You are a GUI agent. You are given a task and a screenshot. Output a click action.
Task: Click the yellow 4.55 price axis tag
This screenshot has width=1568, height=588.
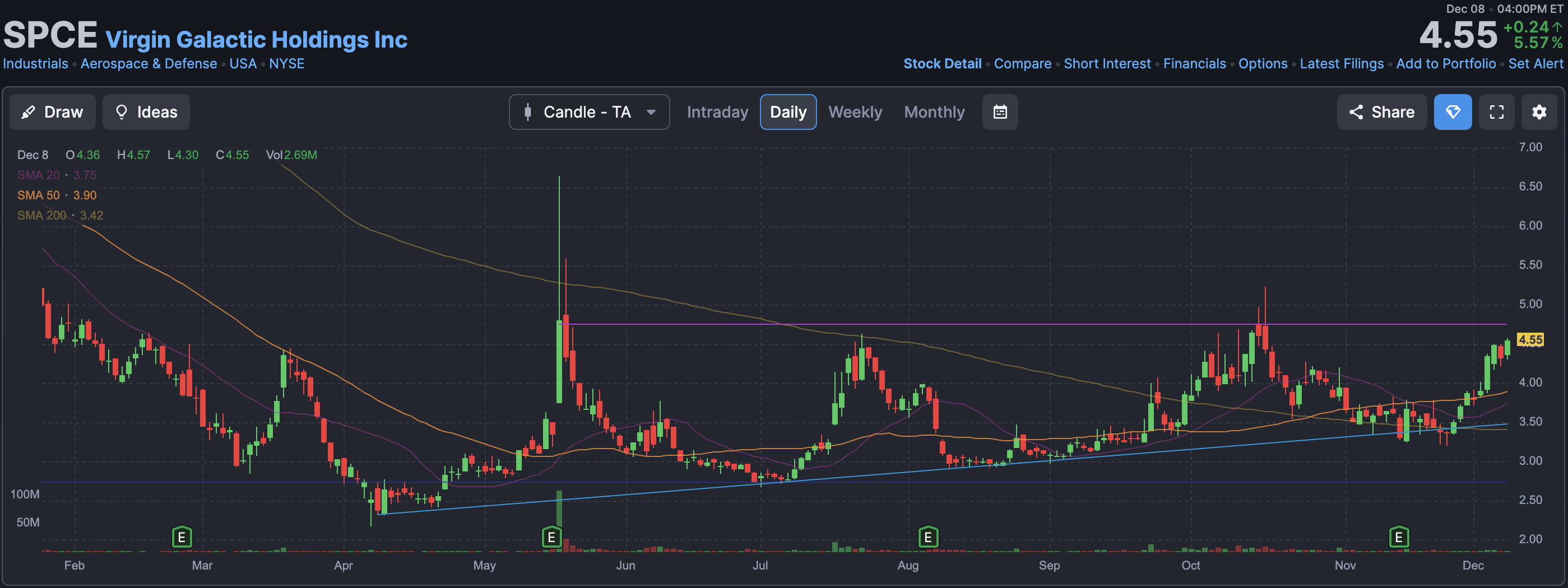(1530, 339)
